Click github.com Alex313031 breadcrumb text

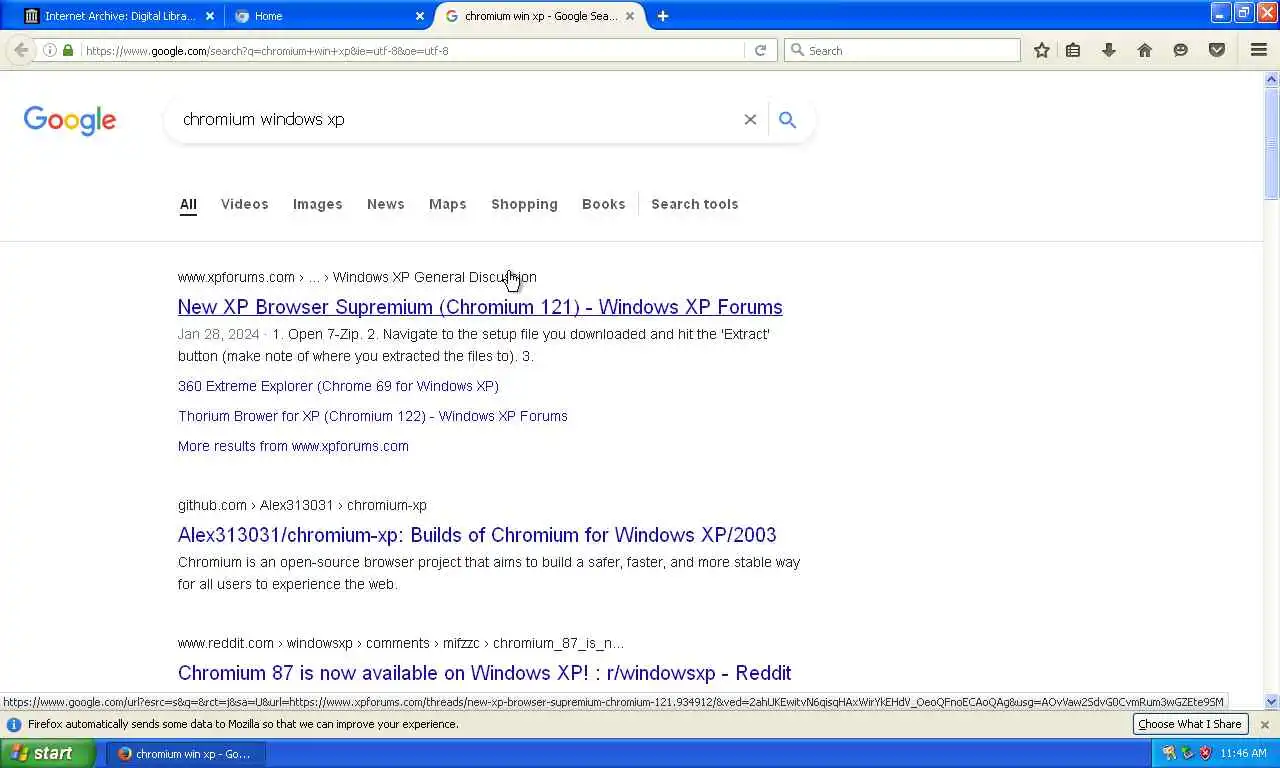302,505
